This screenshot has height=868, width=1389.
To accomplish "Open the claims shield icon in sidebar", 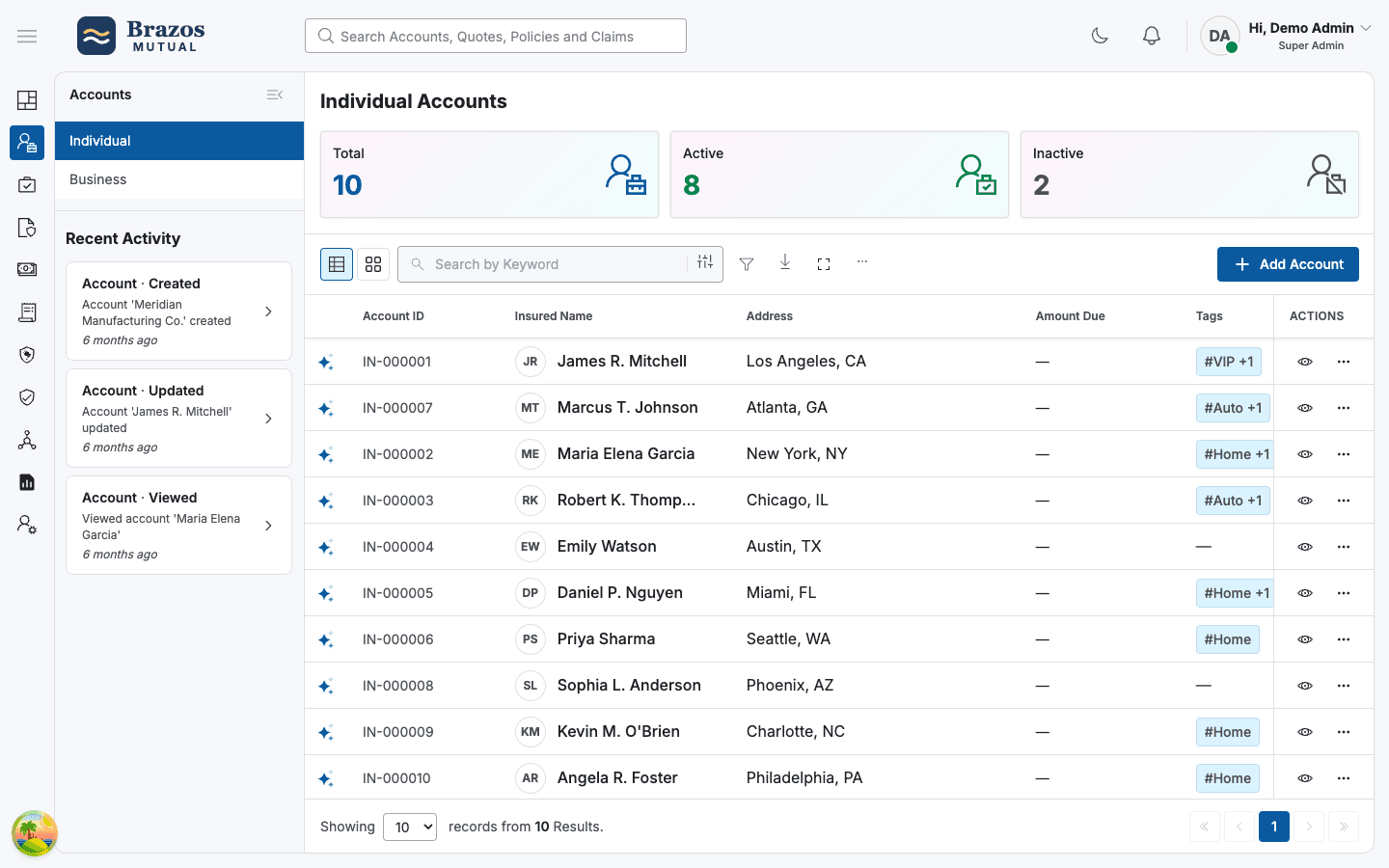I will pyautogui.click(x=27, y=355).
